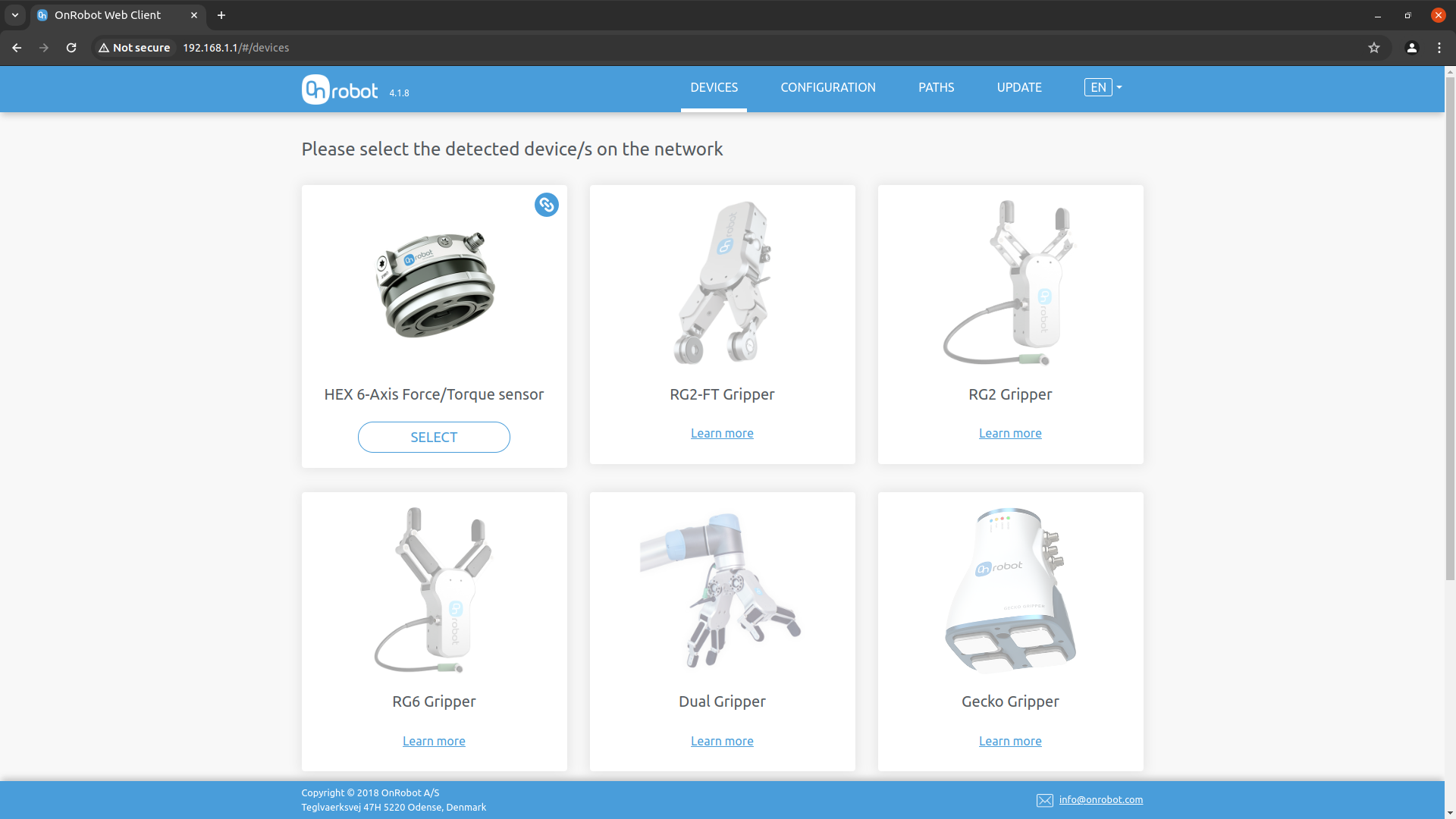Restore the browser window size
Screen dimensions: 1456x819
(x=1408, y=15)
